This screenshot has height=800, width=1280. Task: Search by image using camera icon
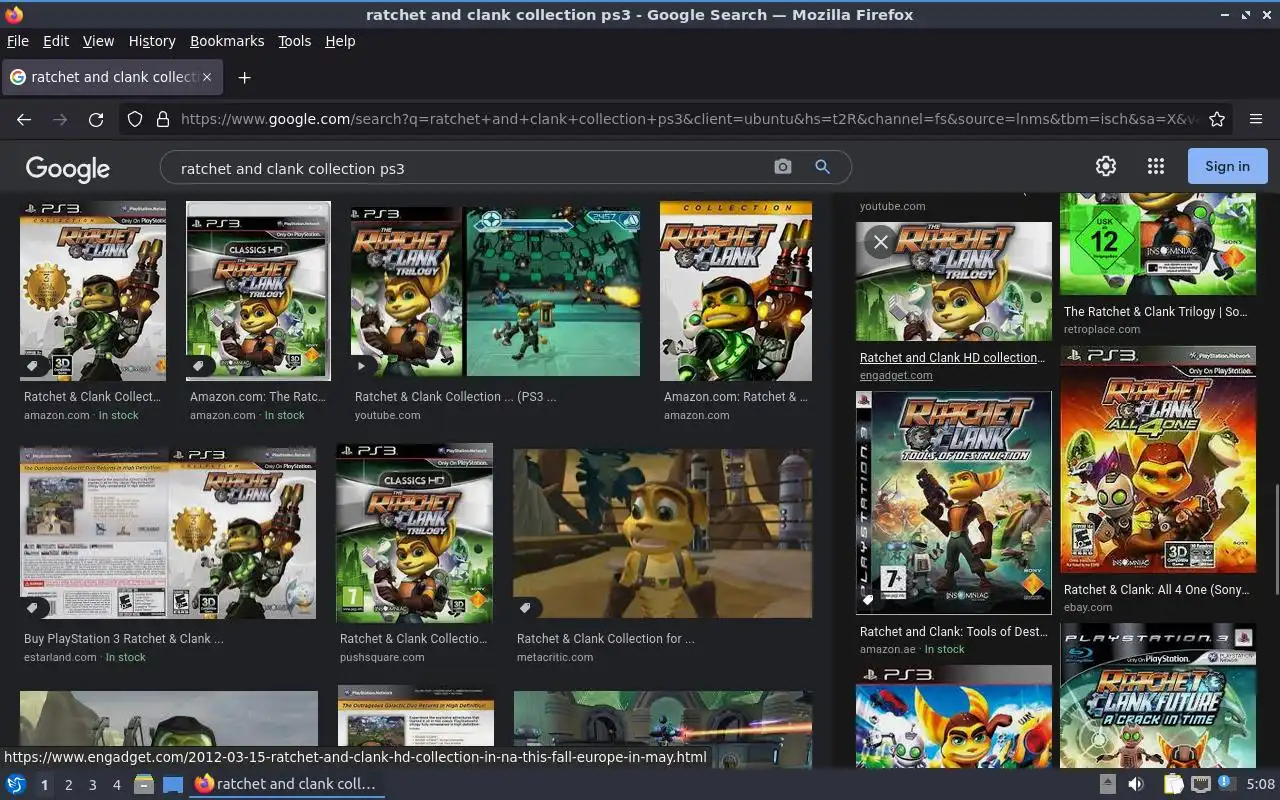tap(783, 167)
